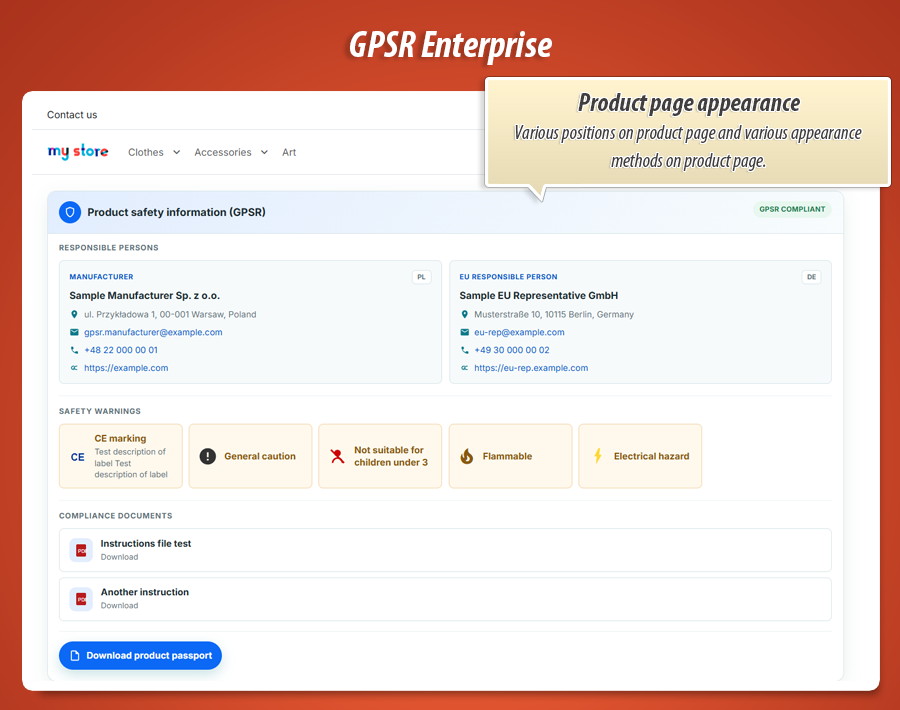Viewport: 900px width, 710px height.
Task: Click Sample EU Representative GmbH name
Action: (538, 296)
